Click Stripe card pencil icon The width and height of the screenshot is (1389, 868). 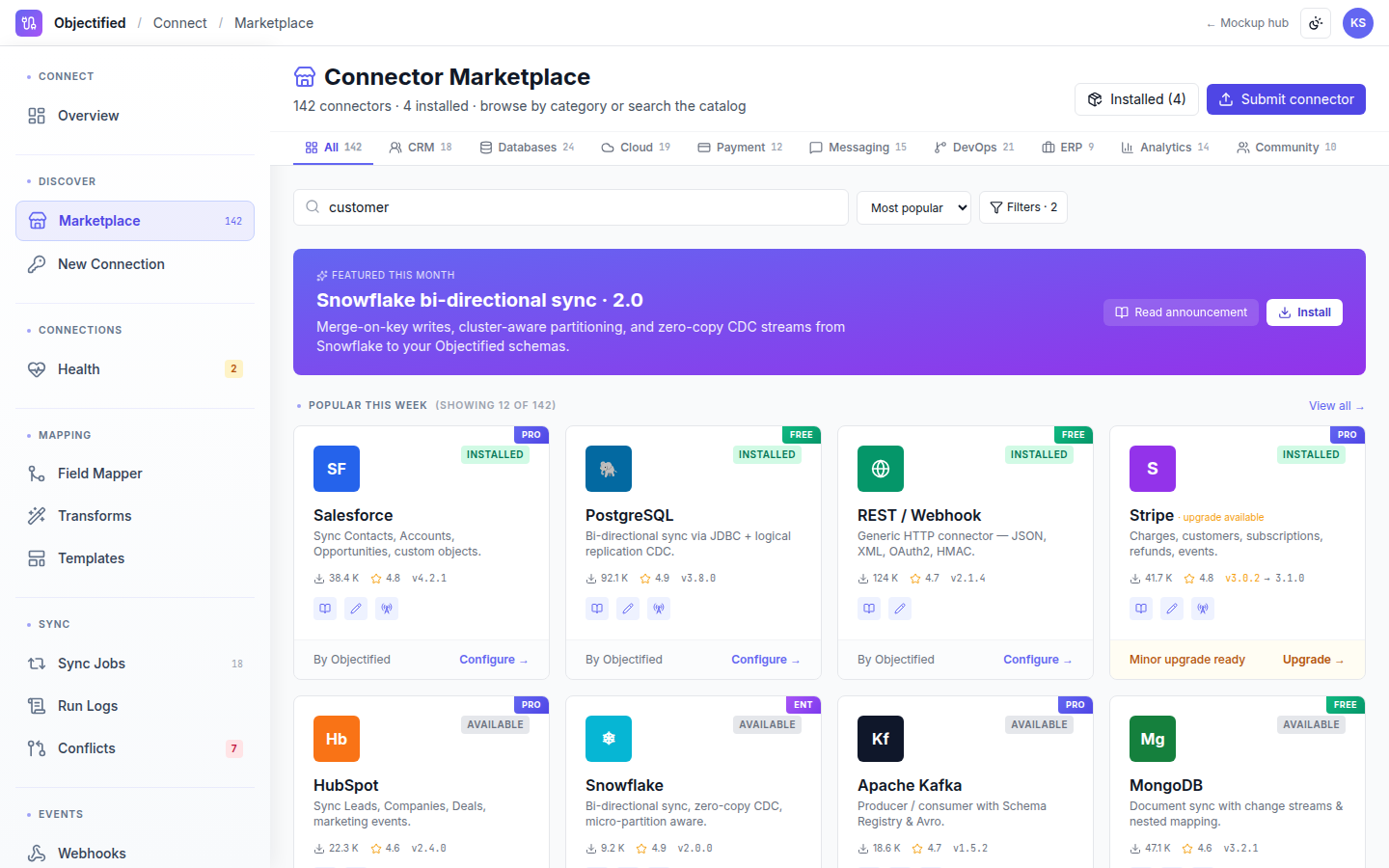tap(1172, 609)
